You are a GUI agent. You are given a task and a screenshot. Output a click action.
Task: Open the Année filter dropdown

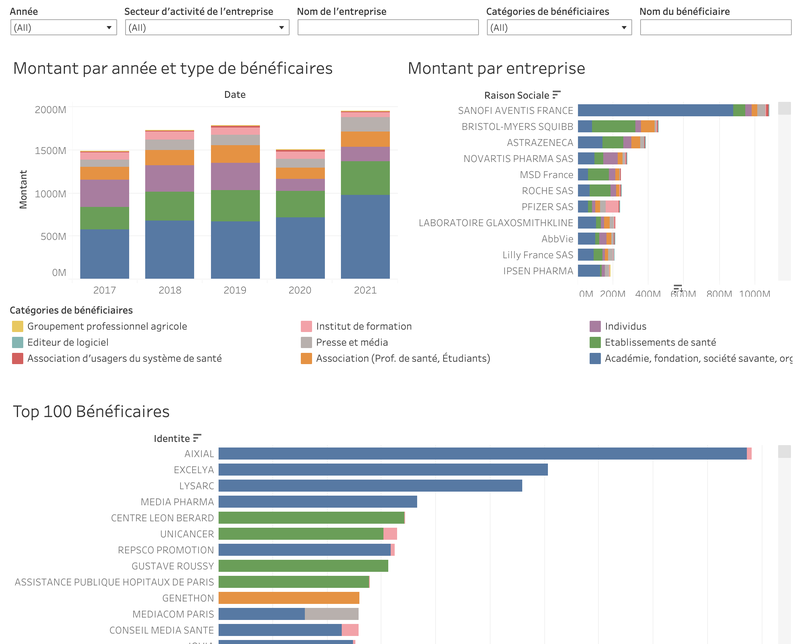pos(63,28)
